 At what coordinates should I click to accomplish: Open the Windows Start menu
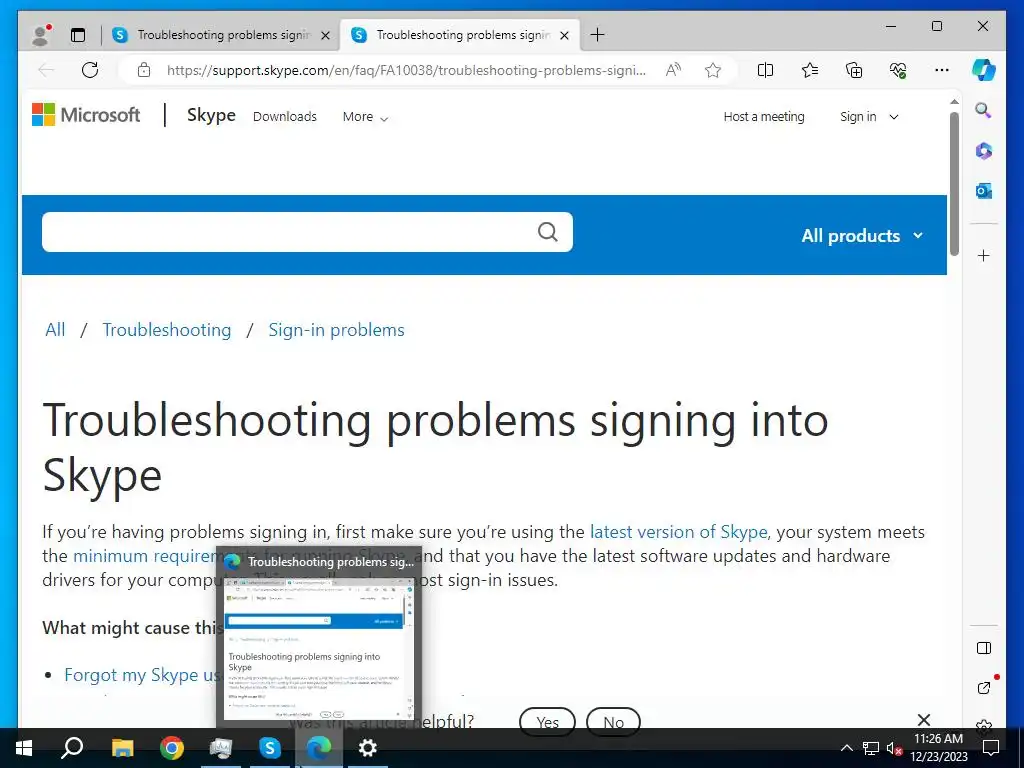coord(24,748)
